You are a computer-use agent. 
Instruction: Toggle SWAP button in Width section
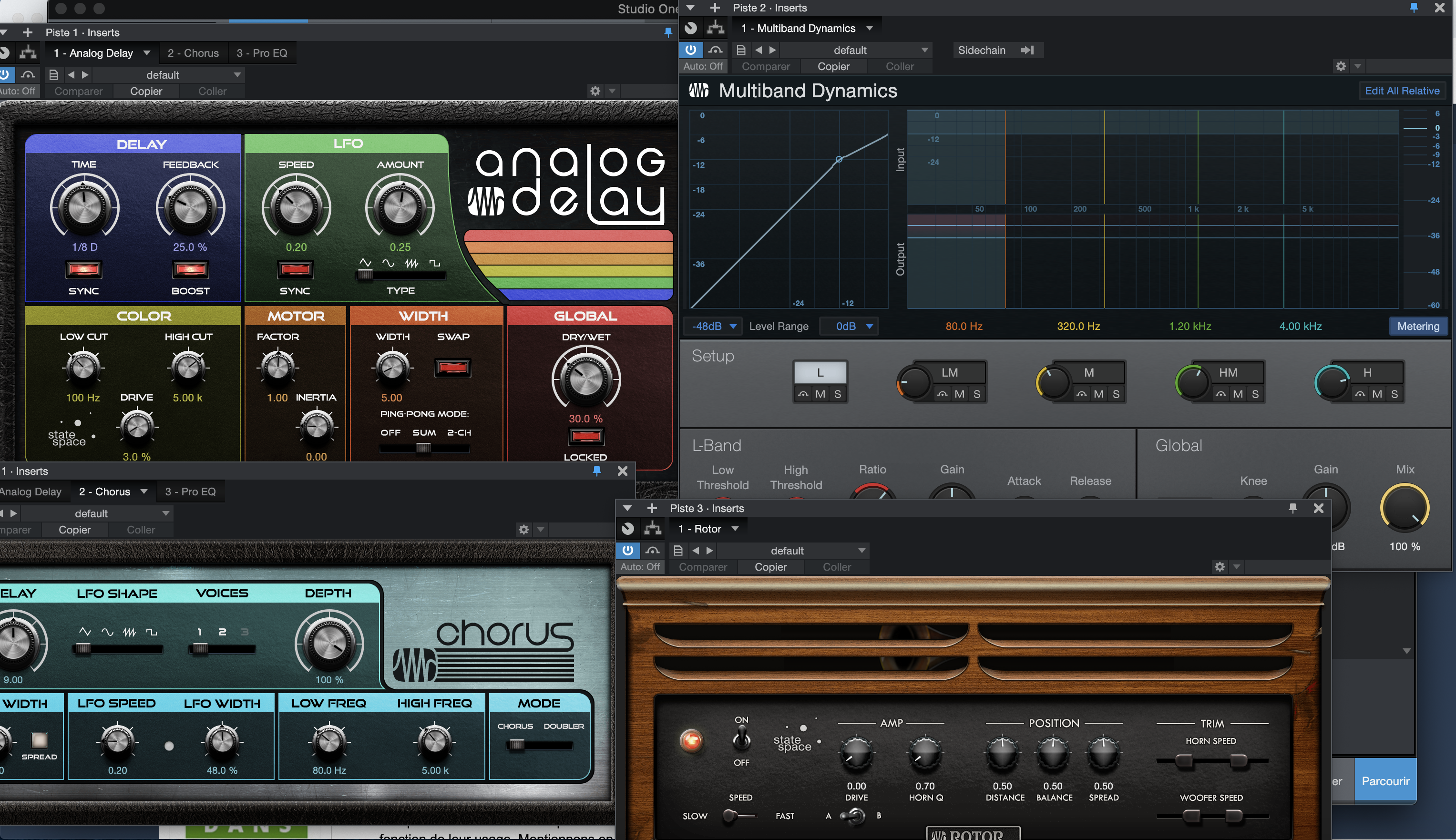[x=453, y=368]
